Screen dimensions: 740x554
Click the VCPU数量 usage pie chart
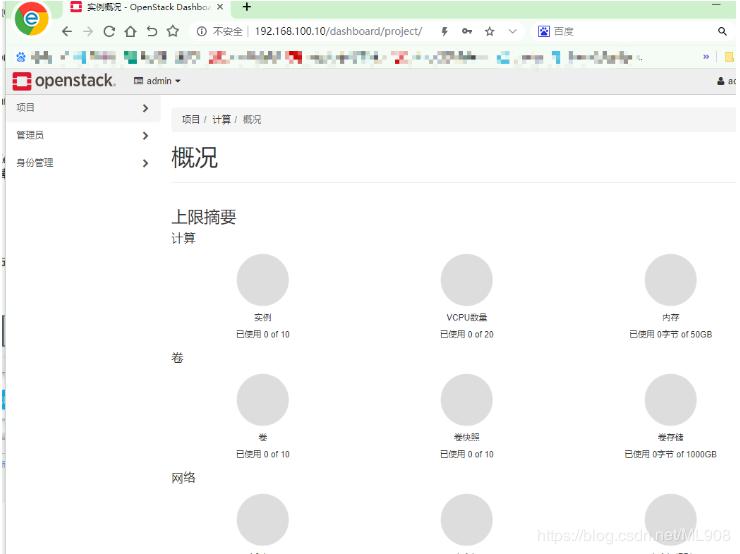pos(466,280)
